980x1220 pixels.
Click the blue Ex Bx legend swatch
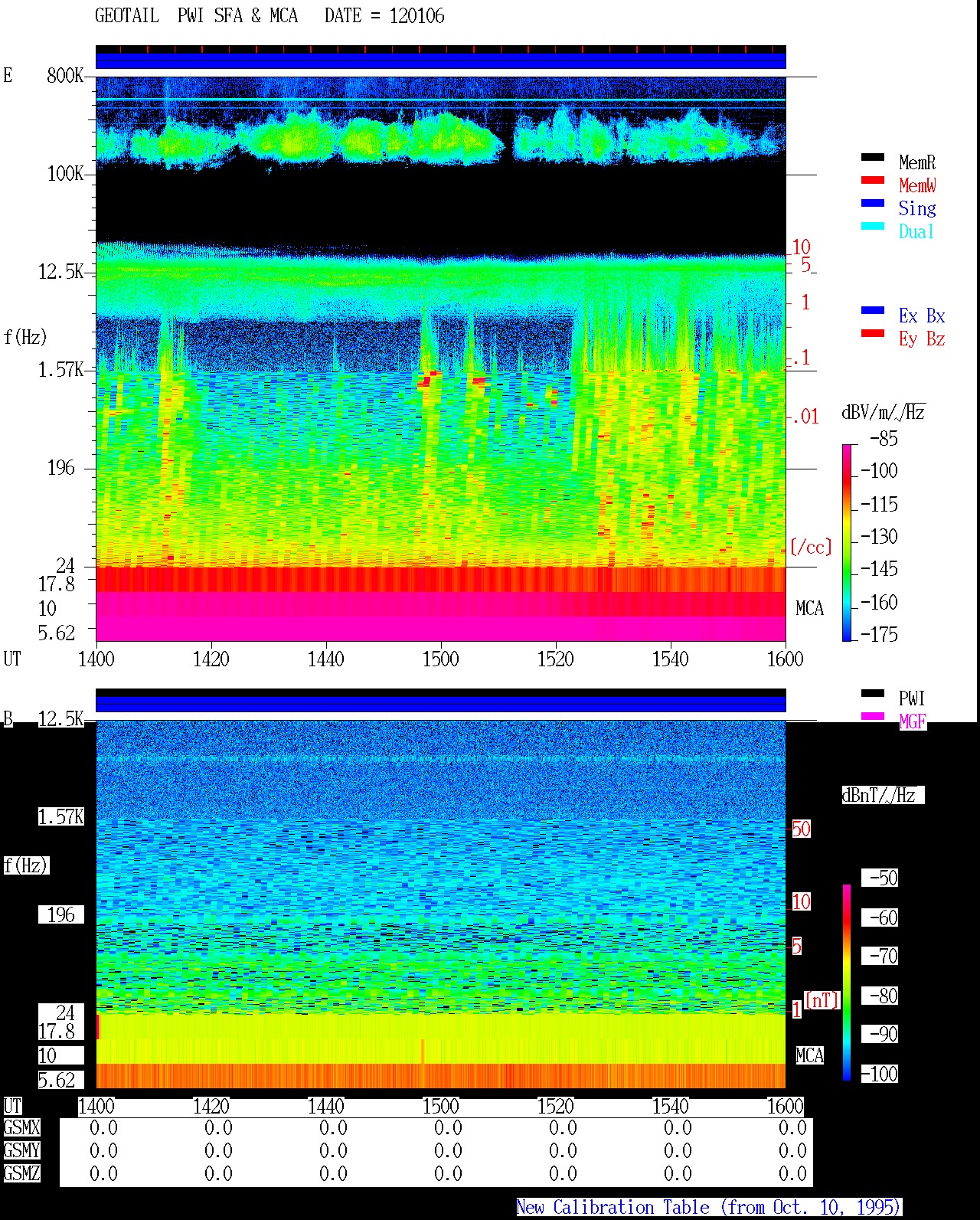(873, 310)
